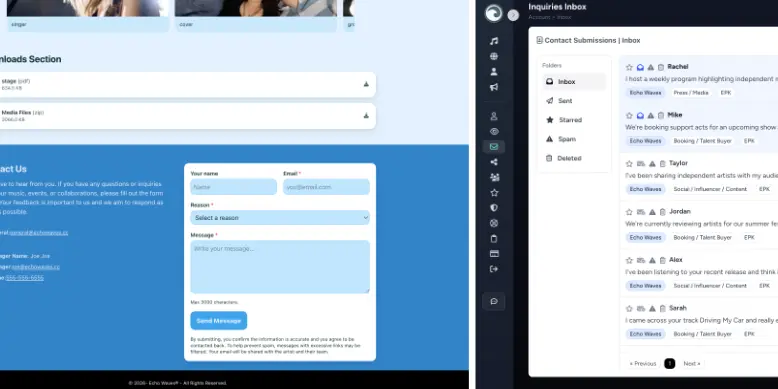Go to Next page of inbox
The width and height of the screenshot is (778, 389).
692,364
